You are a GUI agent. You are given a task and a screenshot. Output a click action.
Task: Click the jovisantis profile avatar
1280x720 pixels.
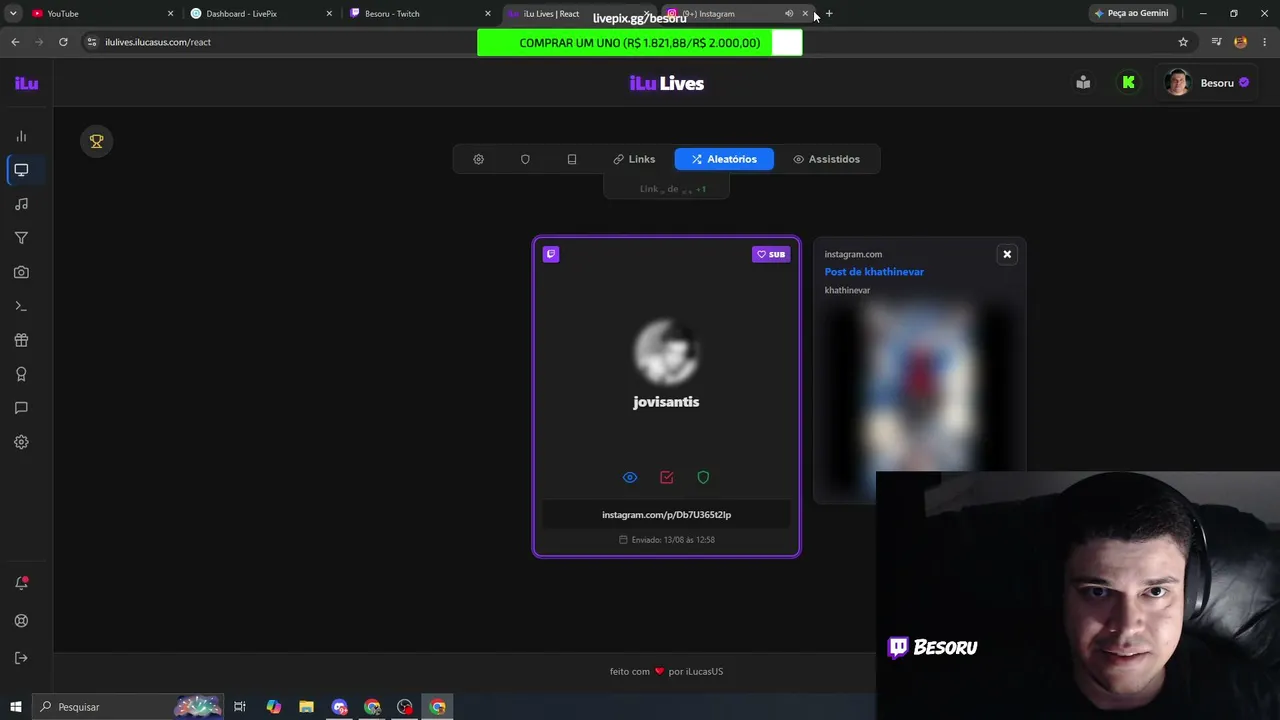(x=666, y=352)
